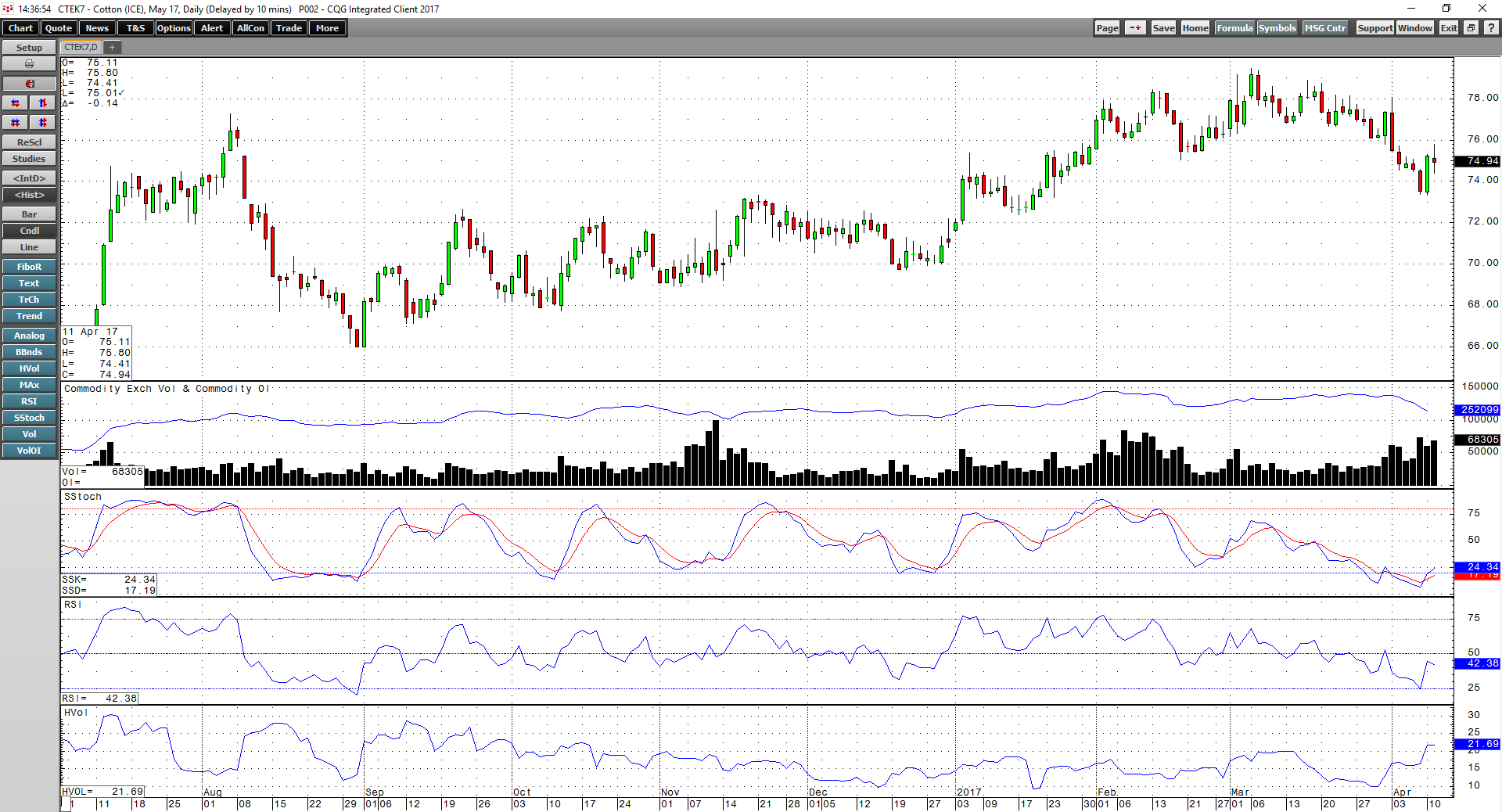This screenshot has height=812, width=1502.
Task: Select the Text annotation tool
Action: (29, 282)
